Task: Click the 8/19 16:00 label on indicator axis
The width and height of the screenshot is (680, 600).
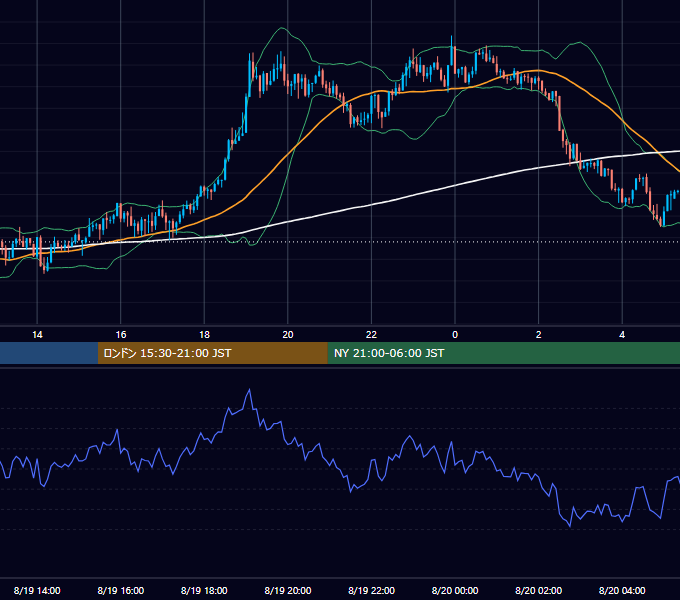Action: (121, 590)
